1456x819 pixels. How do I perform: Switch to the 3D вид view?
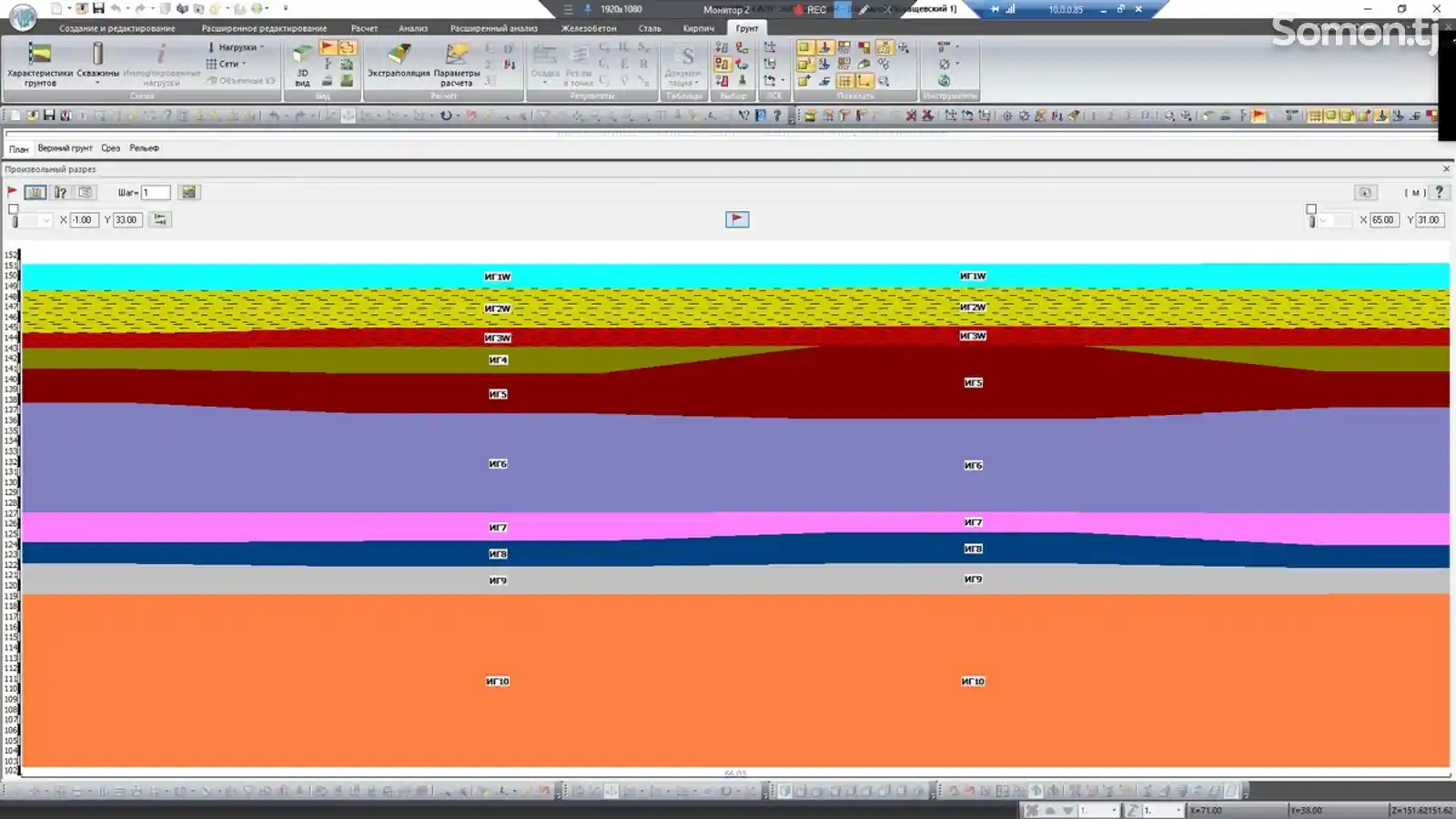(x=302, y=64)
